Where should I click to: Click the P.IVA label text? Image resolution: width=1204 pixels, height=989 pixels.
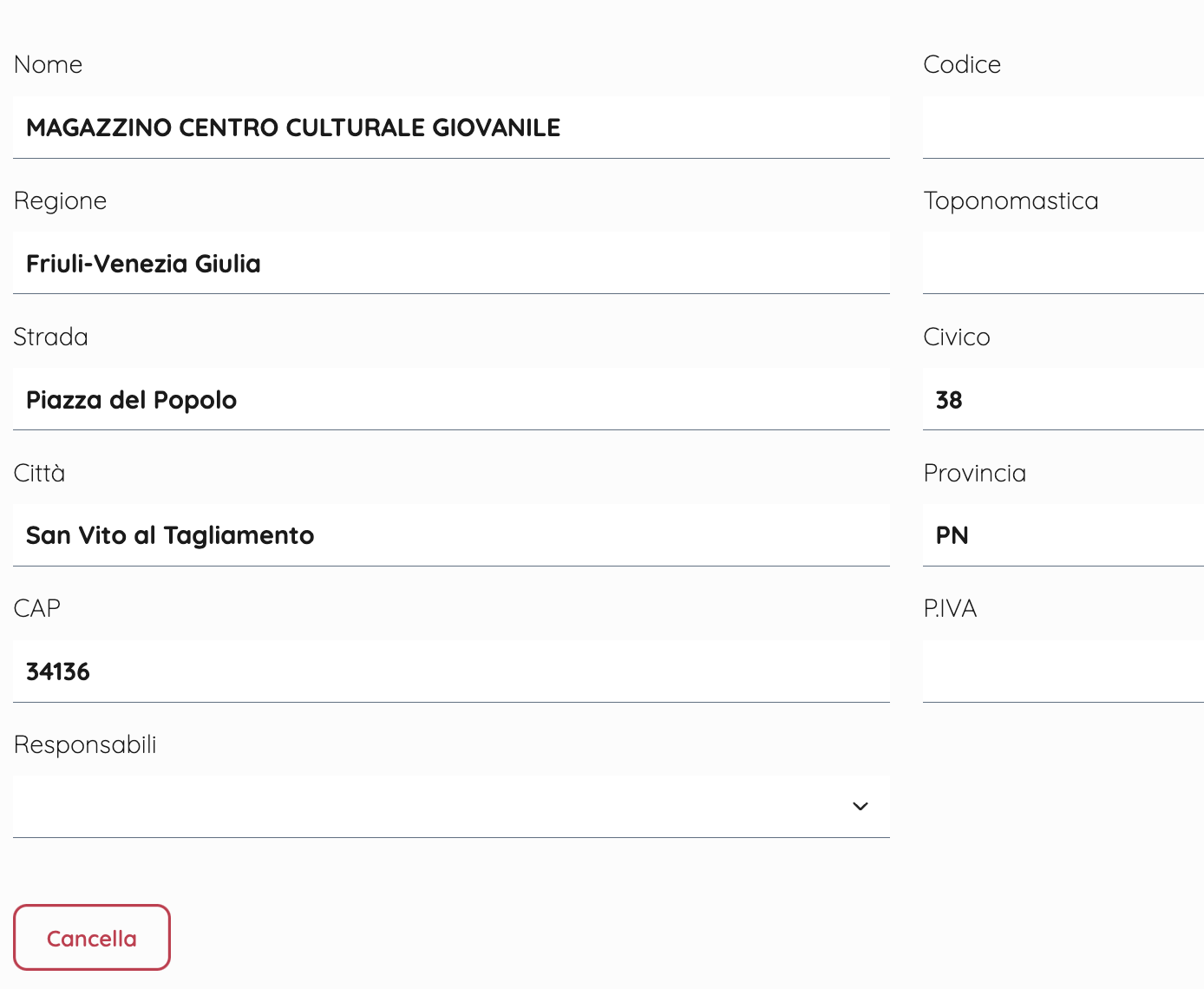tap(950, 609)
